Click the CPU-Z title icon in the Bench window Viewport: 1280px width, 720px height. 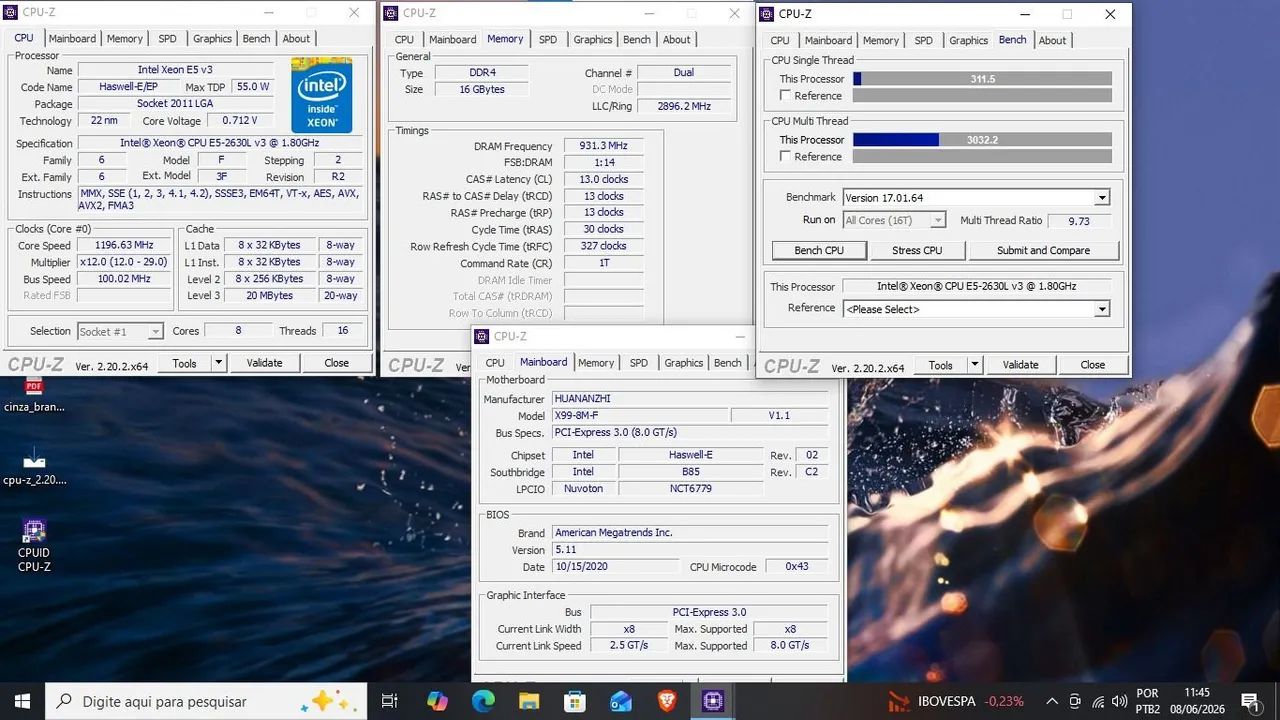click(766, 14)
